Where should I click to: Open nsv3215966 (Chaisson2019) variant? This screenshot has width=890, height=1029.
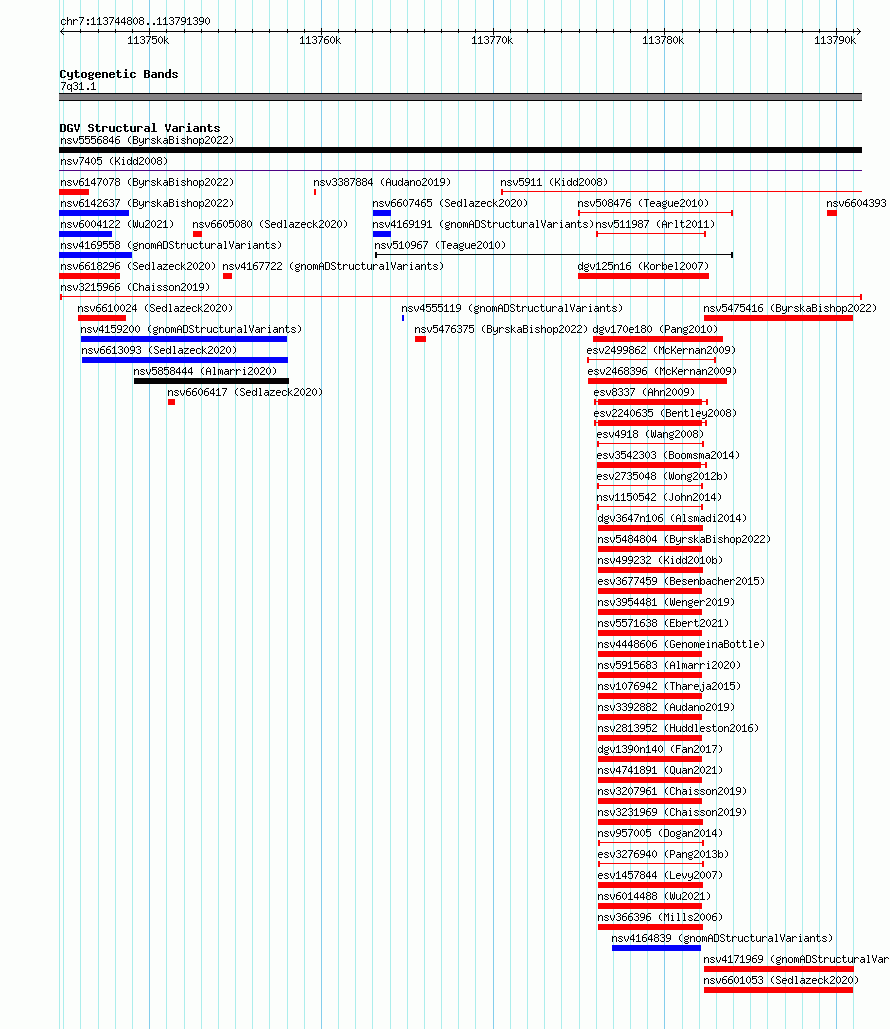[x=135, y=287]
